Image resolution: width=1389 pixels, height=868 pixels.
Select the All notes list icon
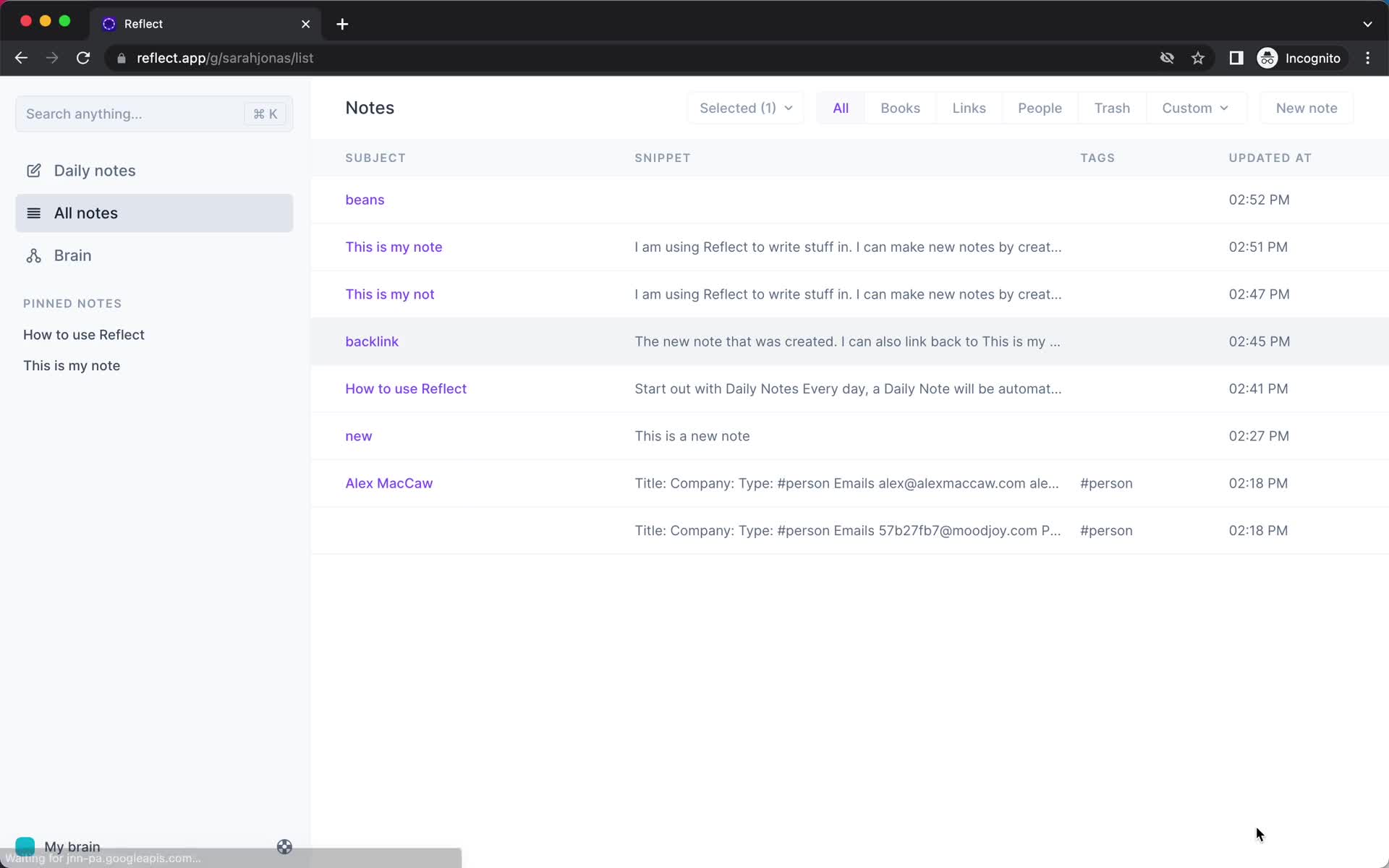(x=33, y=213)
